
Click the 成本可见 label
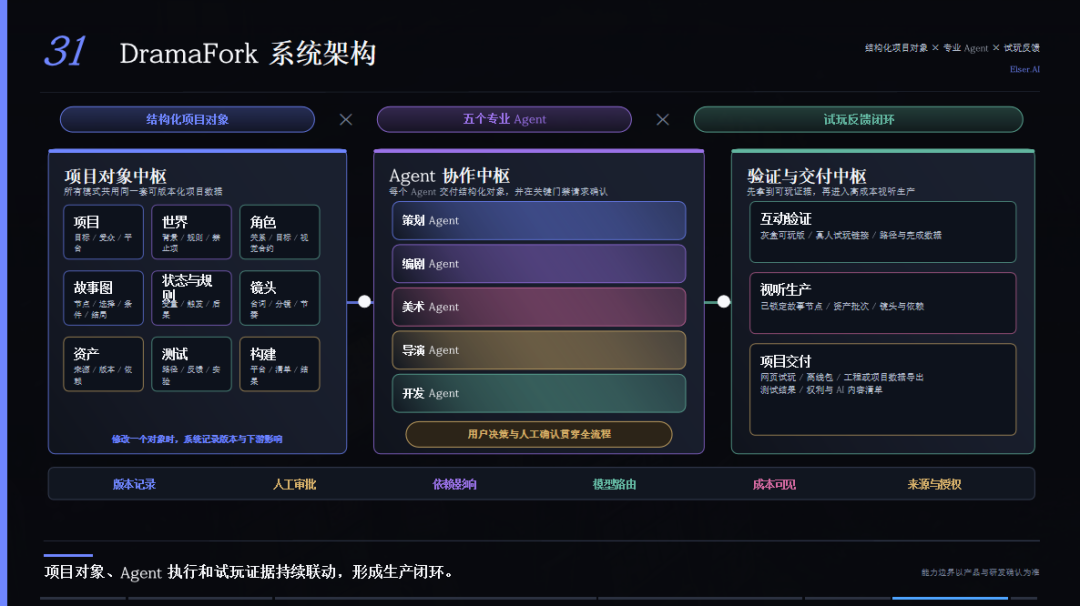coord(774,484)
